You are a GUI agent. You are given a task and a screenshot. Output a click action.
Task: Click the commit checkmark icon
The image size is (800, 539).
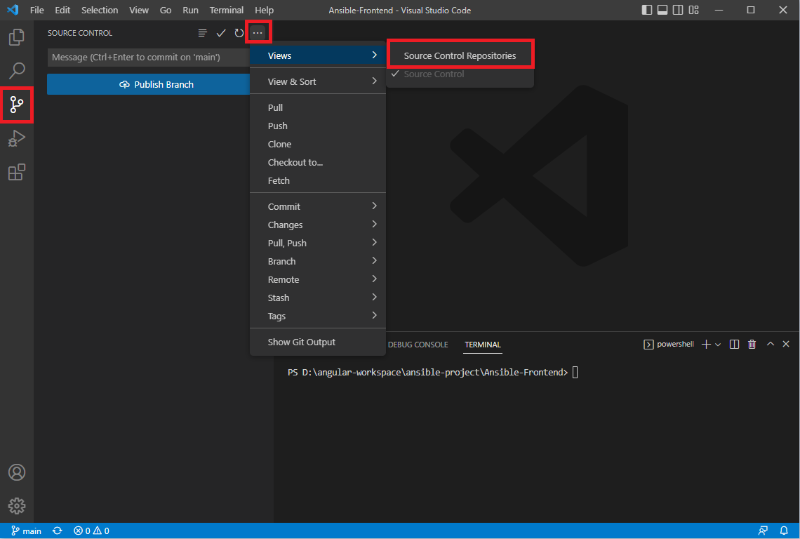(x=221, y=33)
